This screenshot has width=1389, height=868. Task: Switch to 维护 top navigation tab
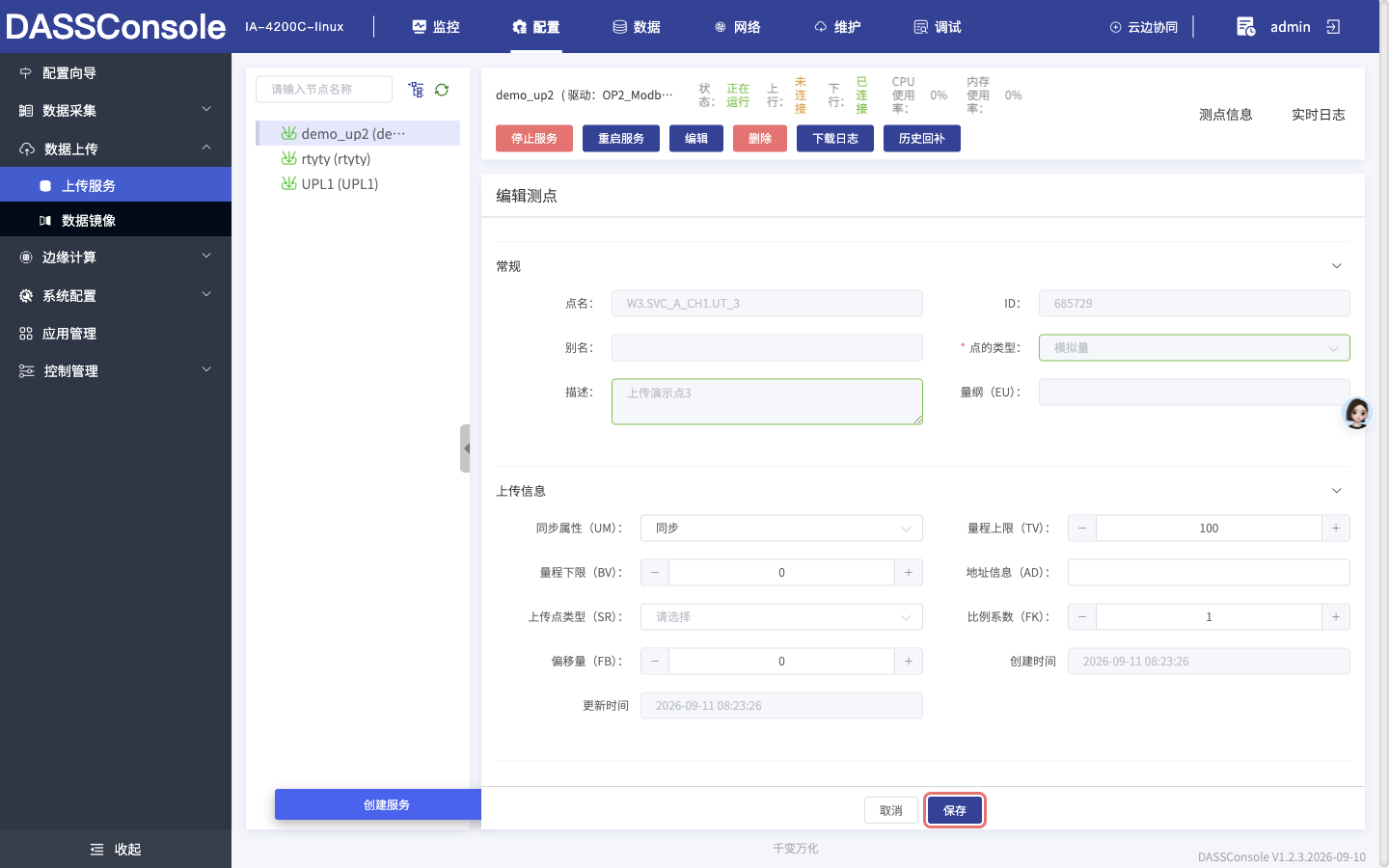(837, 27)
